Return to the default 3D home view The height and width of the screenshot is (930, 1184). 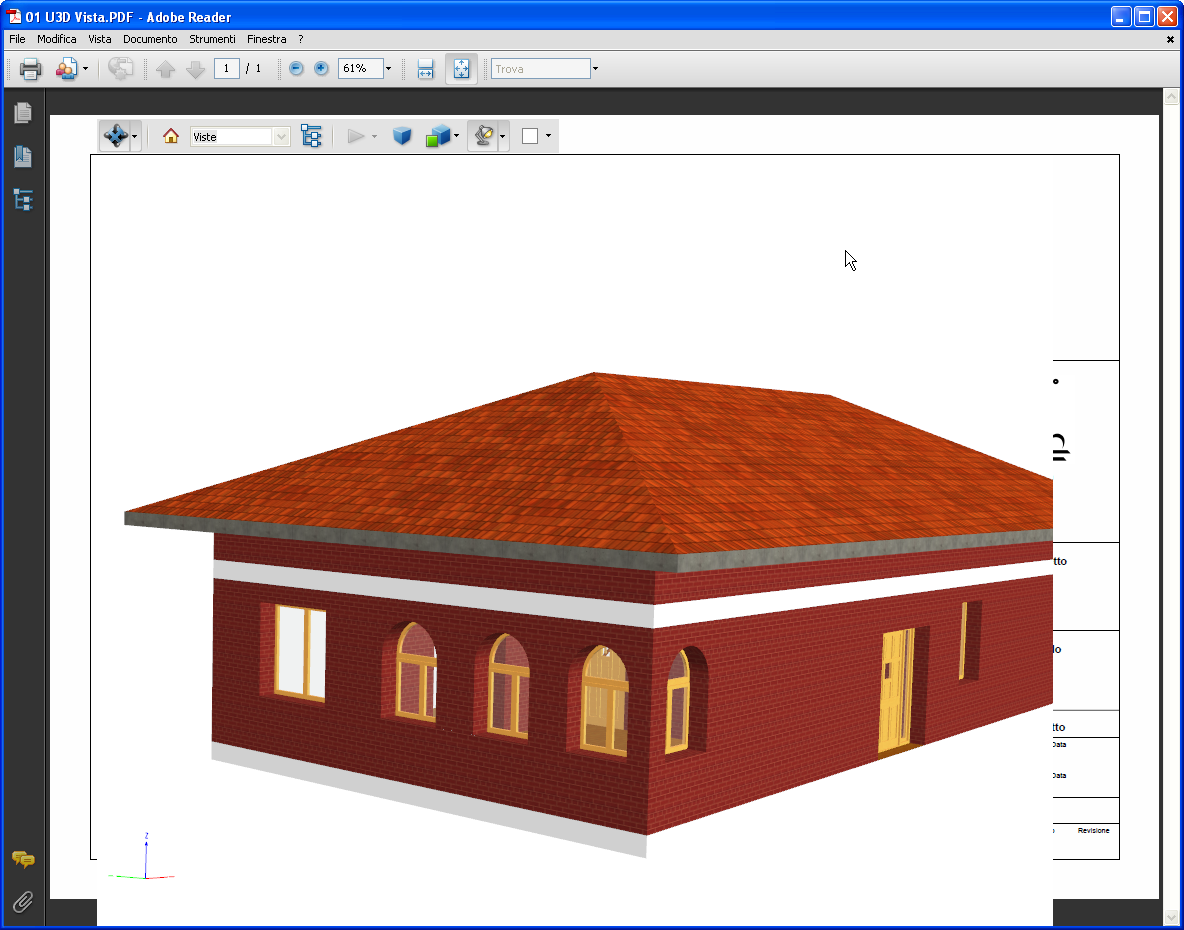coord(170,136)
